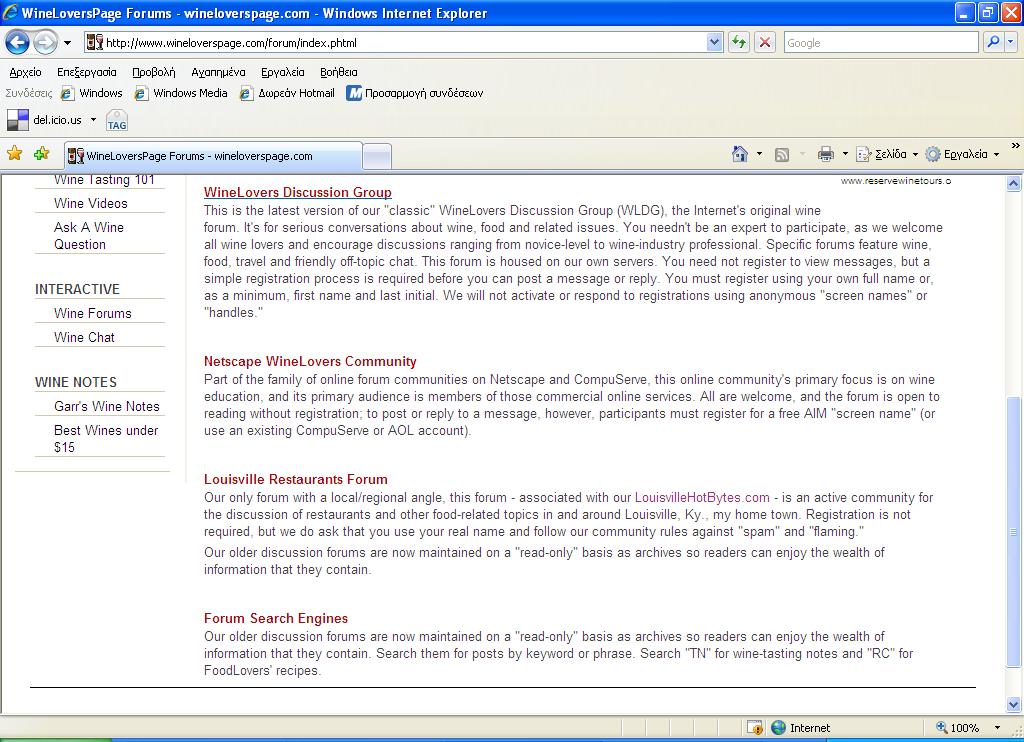The width and height of the screenshot is (1024, 742).
Task: Open the Forum Search Engines link
Action: [x=276, y=619]
